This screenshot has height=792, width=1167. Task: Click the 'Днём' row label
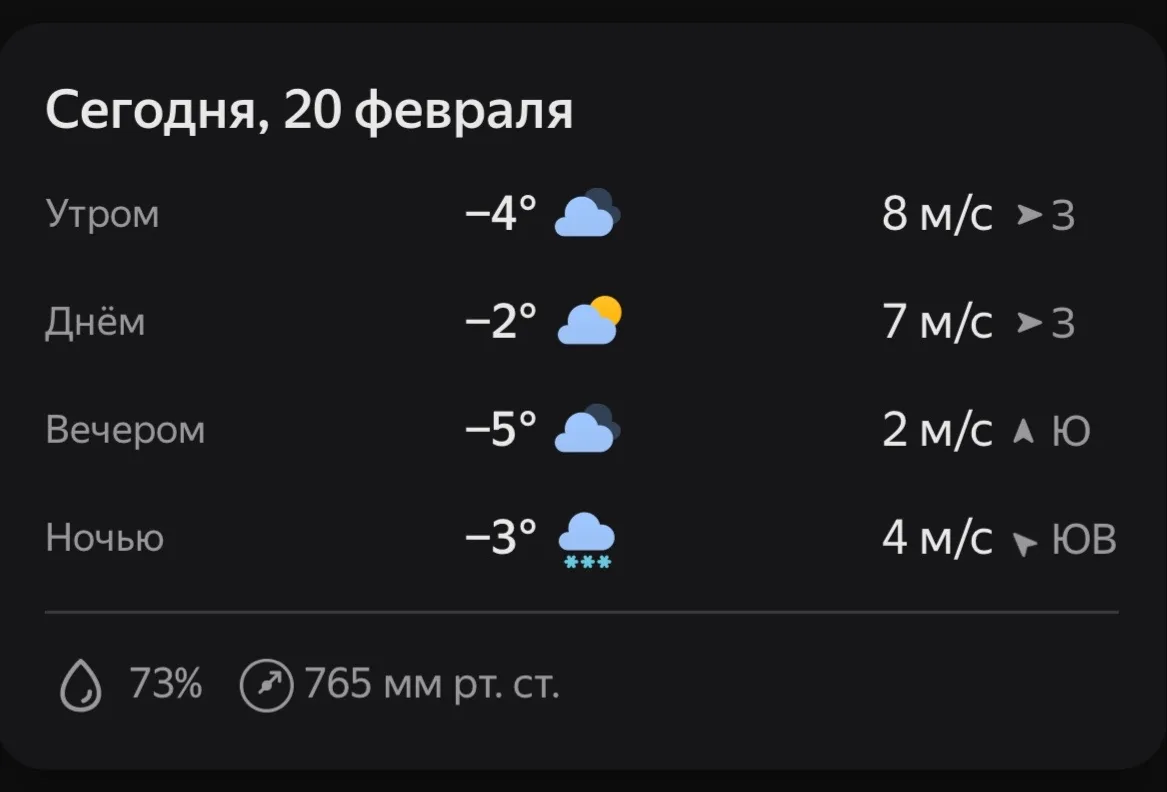tap(95, 322)
